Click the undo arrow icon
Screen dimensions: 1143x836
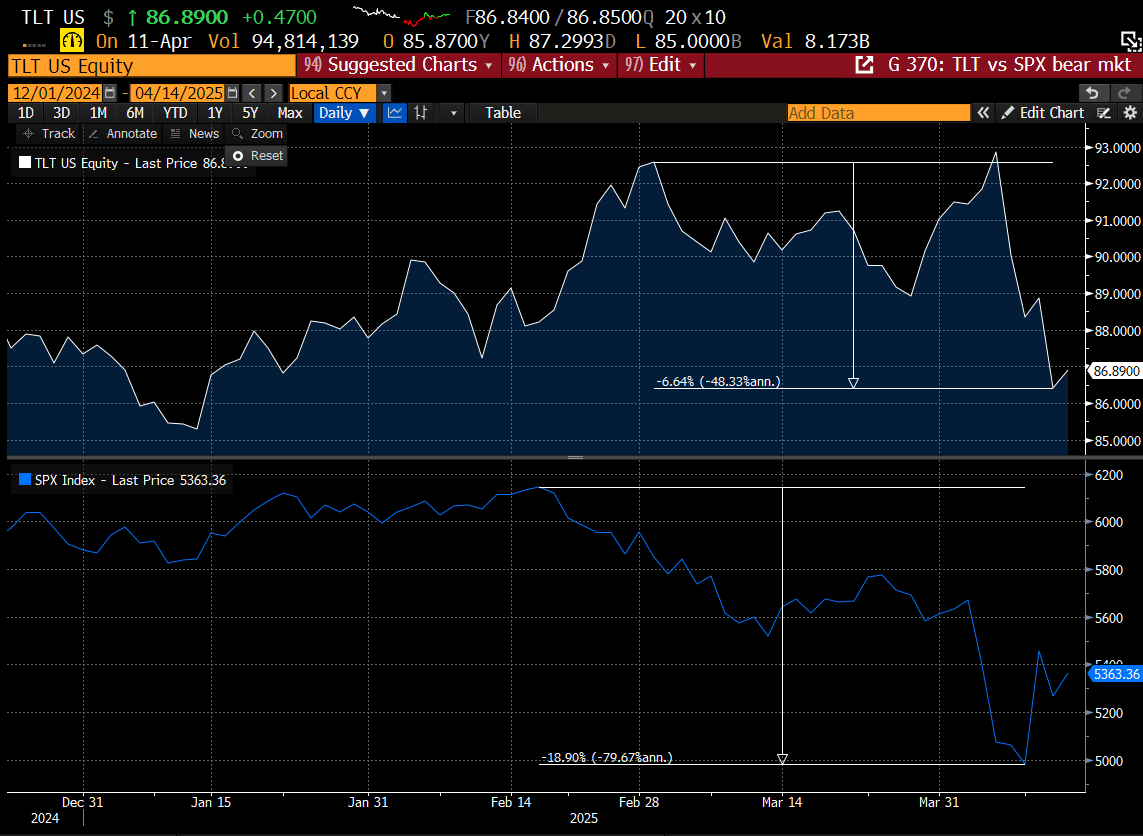1092,93
